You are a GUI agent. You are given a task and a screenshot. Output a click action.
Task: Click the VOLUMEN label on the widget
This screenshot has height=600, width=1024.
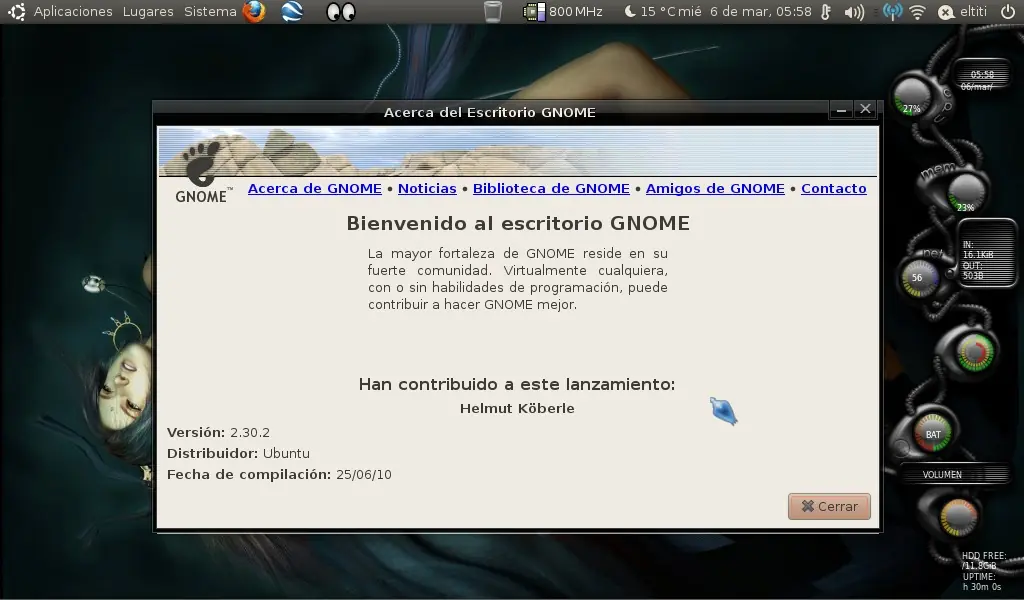click(x=942, y=475)
